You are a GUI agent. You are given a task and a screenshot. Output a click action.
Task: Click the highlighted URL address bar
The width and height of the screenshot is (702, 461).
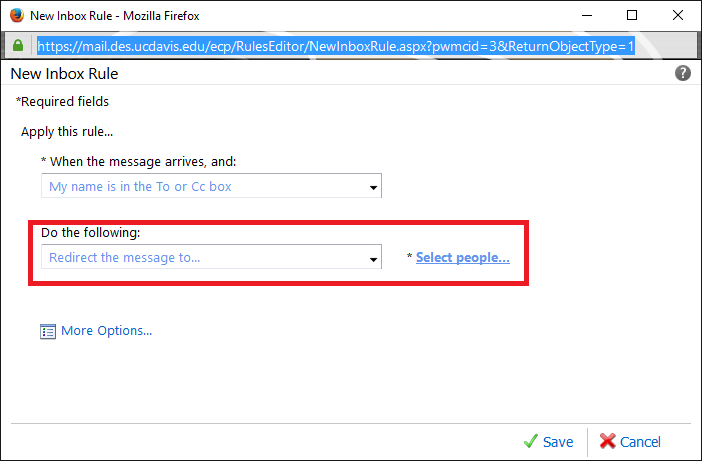(335, 46)
